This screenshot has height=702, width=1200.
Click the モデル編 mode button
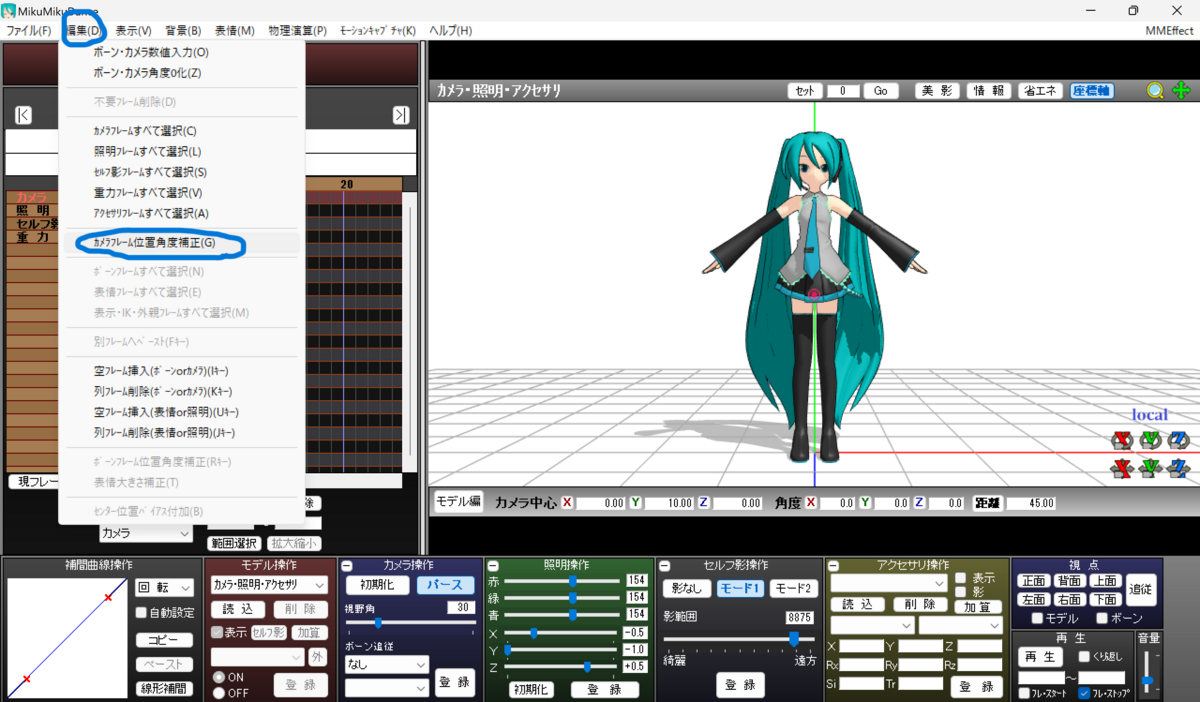point(458,502)
